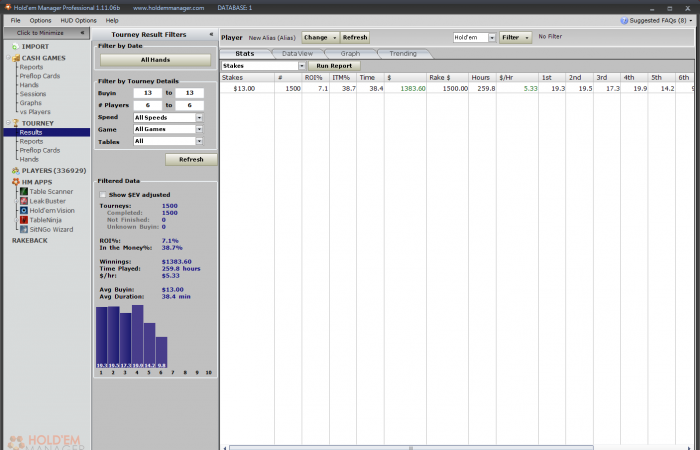Click the Cash Games chips icon

coord(16,58)
